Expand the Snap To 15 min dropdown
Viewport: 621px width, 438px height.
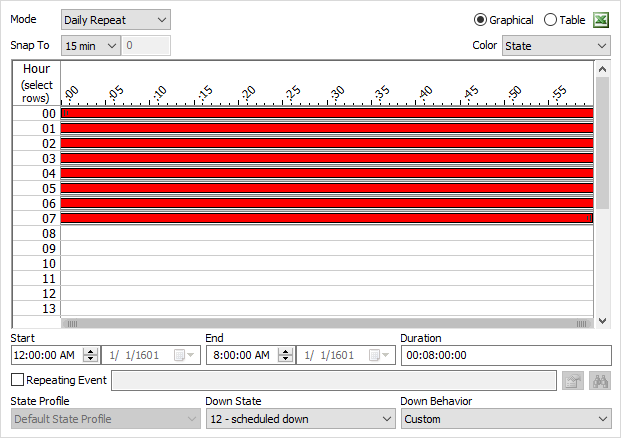[x=90, y=45]
